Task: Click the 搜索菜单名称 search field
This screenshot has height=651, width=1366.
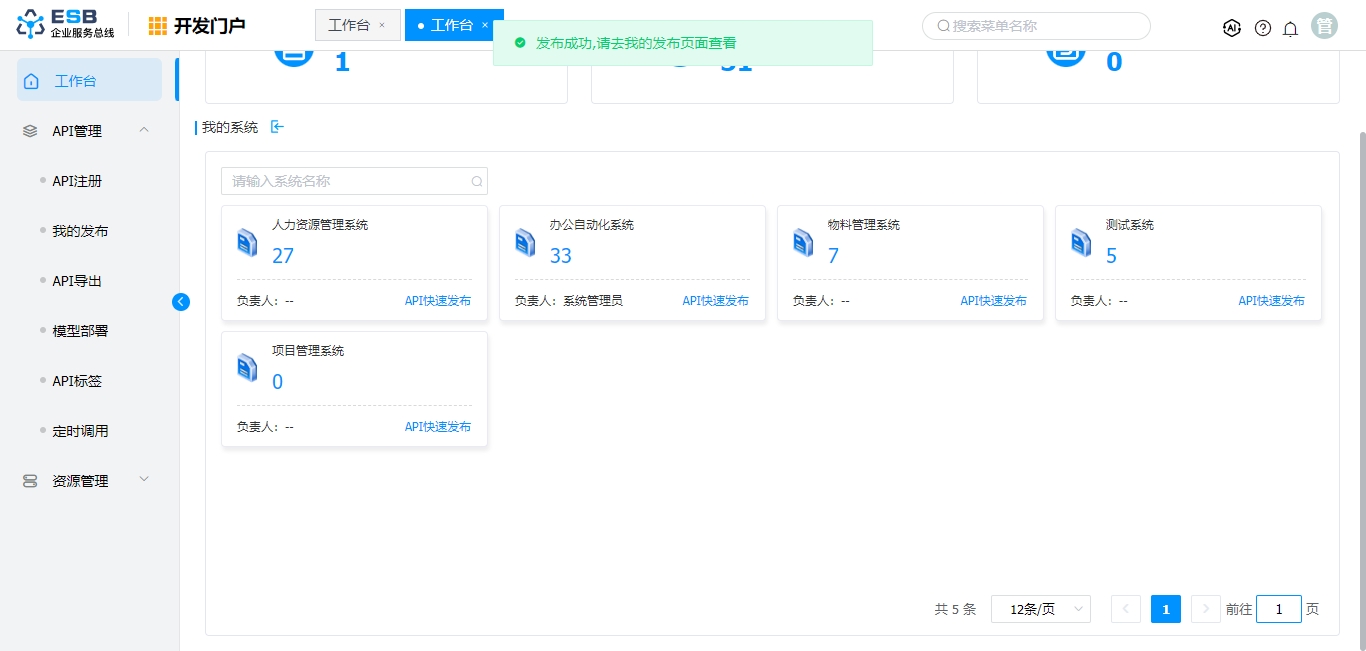Action: pos(1040,26)
